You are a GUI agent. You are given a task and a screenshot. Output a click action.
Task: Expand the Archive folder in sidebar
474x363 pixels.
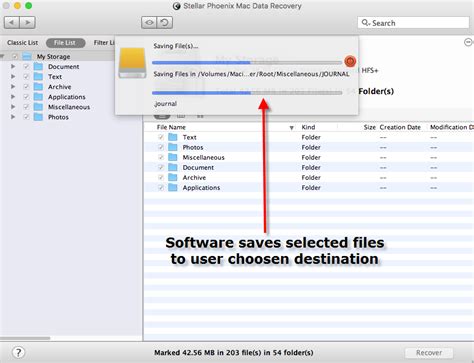coord(13,87)
